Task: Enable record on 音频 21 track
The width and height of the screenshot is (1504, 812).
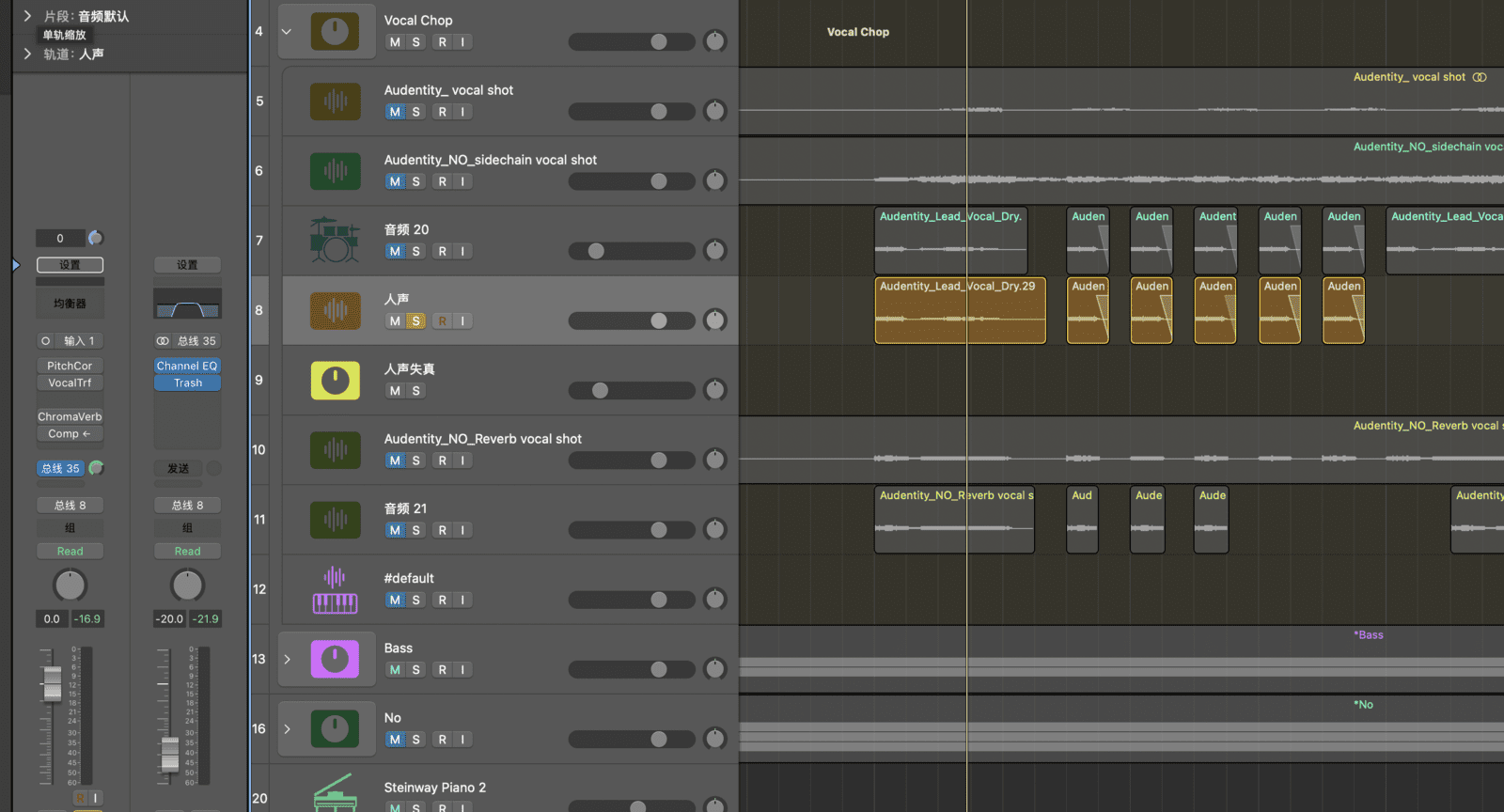Action: point(442,530)
